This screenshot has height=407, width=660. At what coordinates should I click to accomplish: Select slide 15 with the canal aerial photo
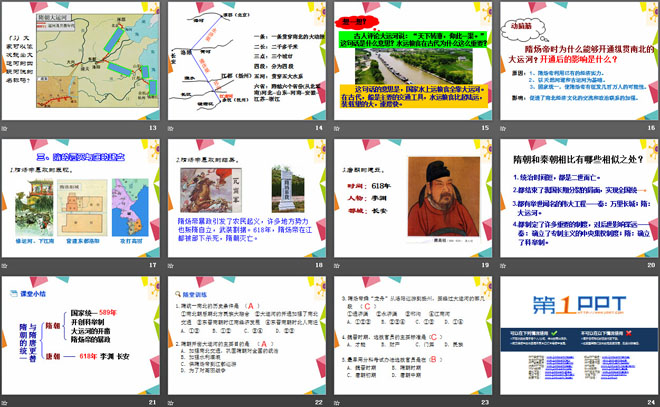tap(413, 61)
